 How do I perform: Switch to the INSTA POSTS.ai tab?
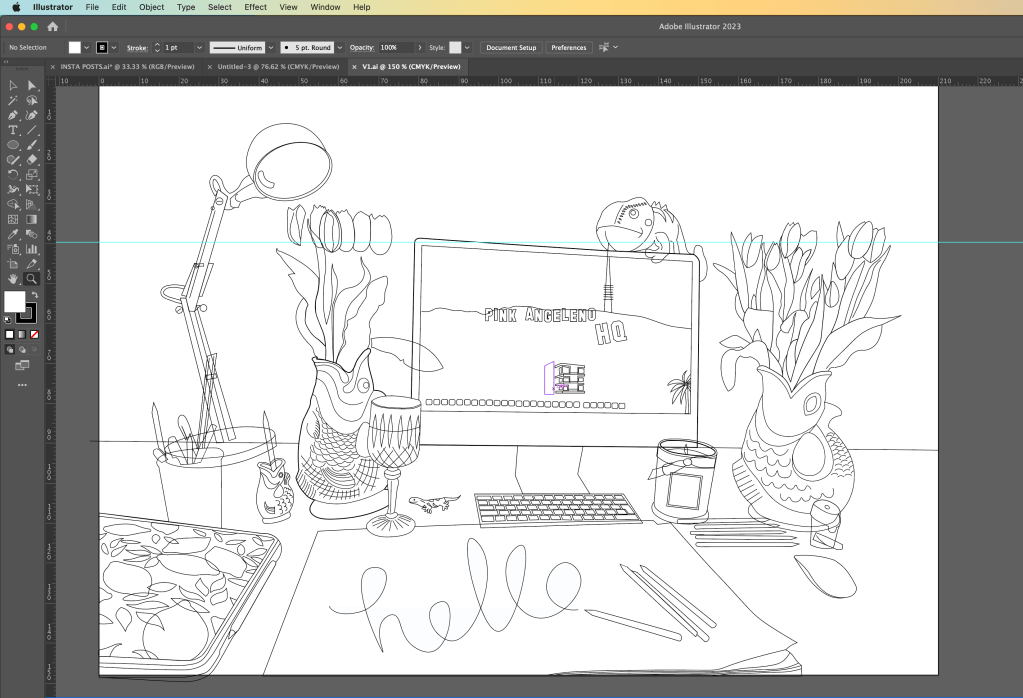(124, 66)
